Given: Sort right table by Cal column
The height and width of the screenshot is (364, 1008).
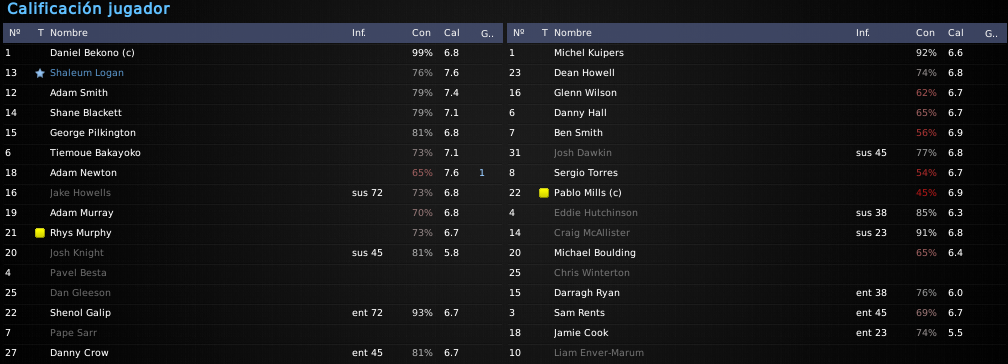Looking at the screenshot, I should tap(955, 33).
